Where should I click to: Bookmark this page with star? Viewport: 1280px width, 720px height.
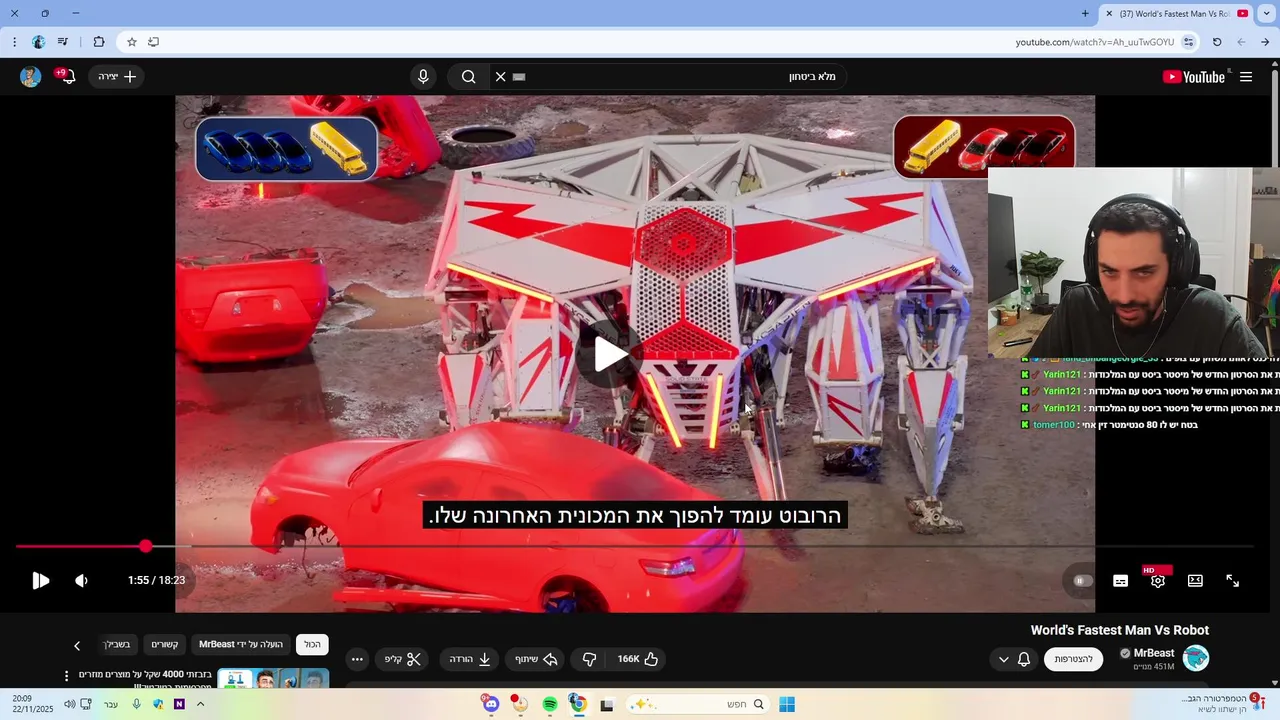[131, 42]
